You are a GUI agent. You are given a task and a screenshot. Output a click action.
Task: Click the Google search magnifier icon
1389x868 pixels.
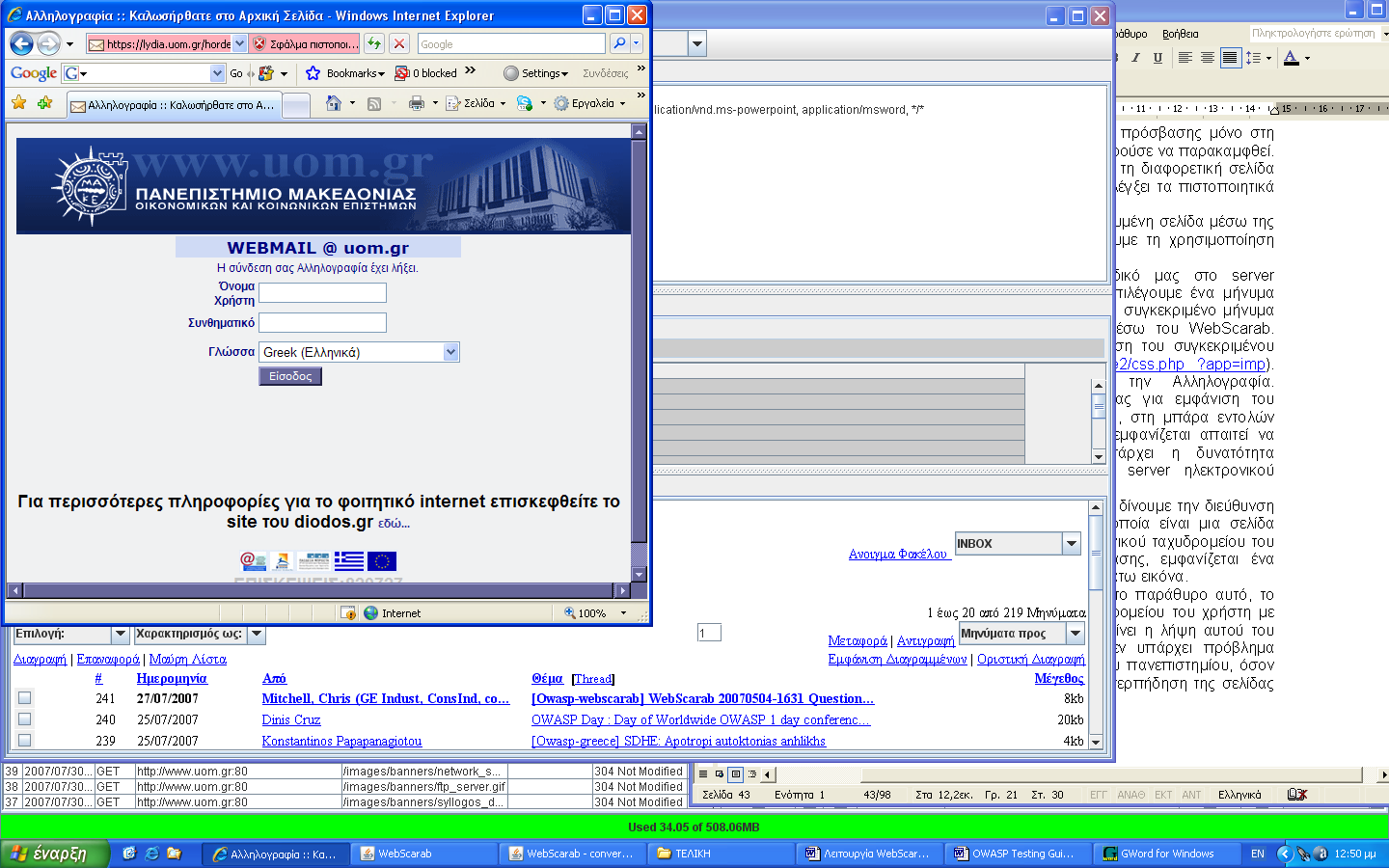pyautogui.click(x=619, y=43)
